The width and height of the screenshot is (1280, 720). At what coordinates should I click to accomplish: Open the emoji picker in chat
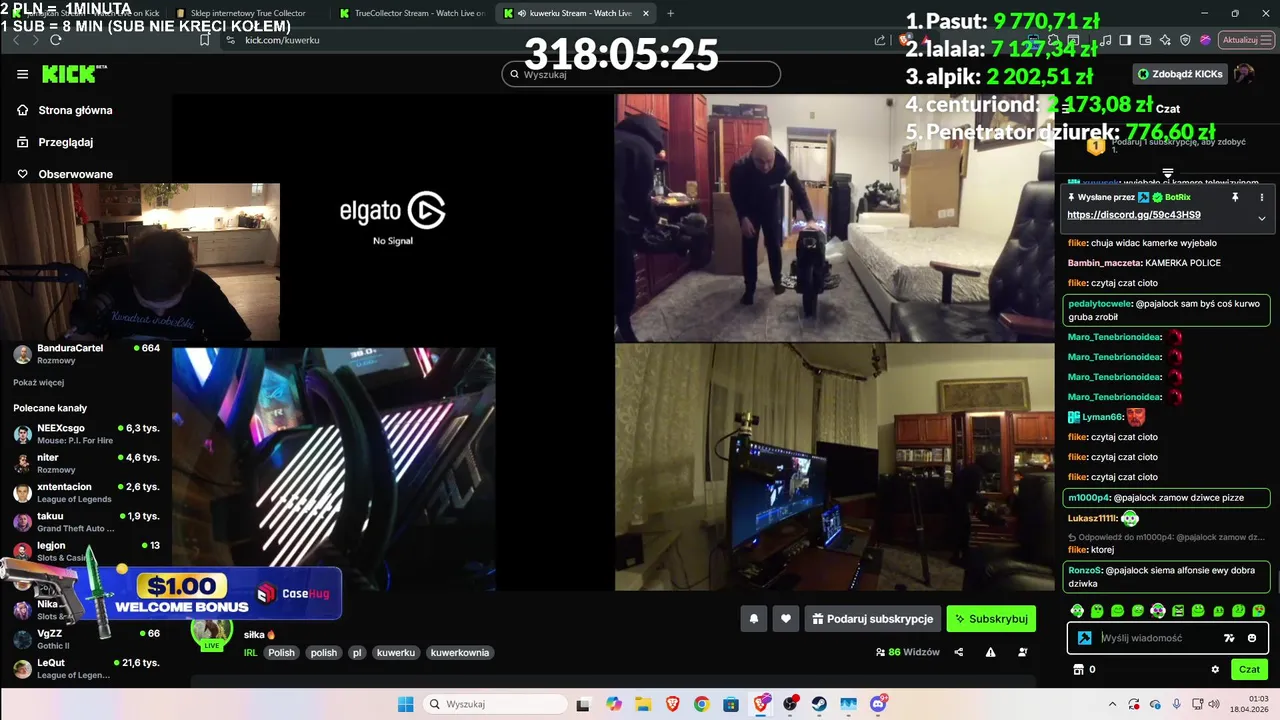point(1251,638)
